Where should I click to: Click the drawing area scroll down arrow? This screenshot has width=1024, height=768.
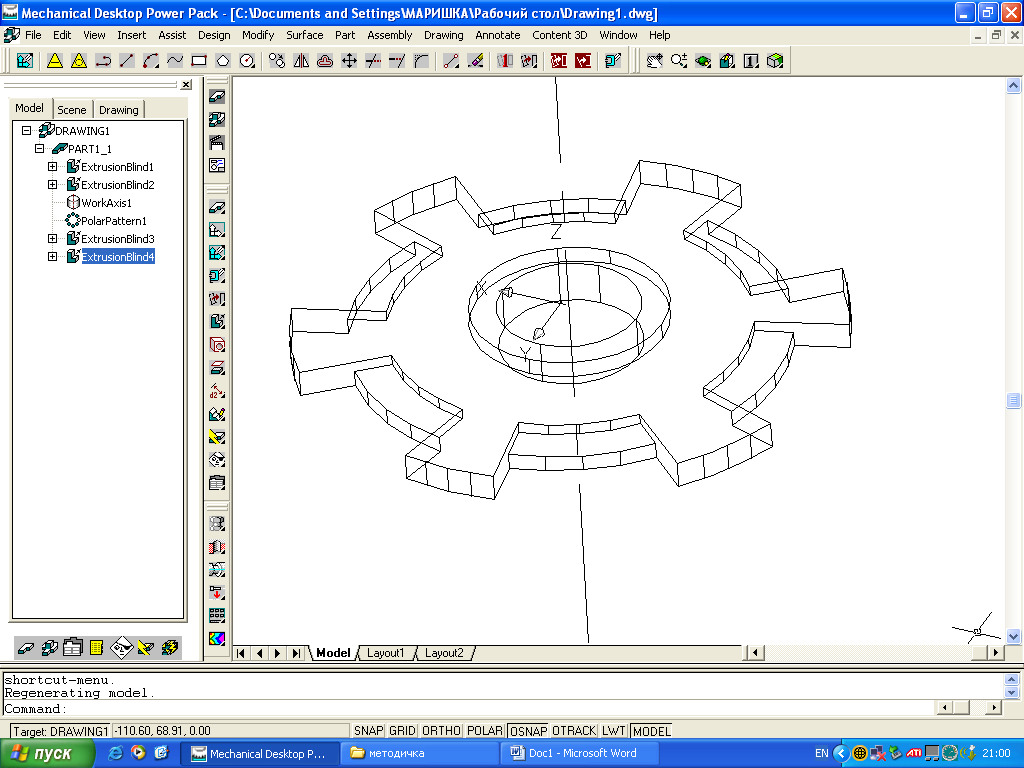[x=1013, y=636]
